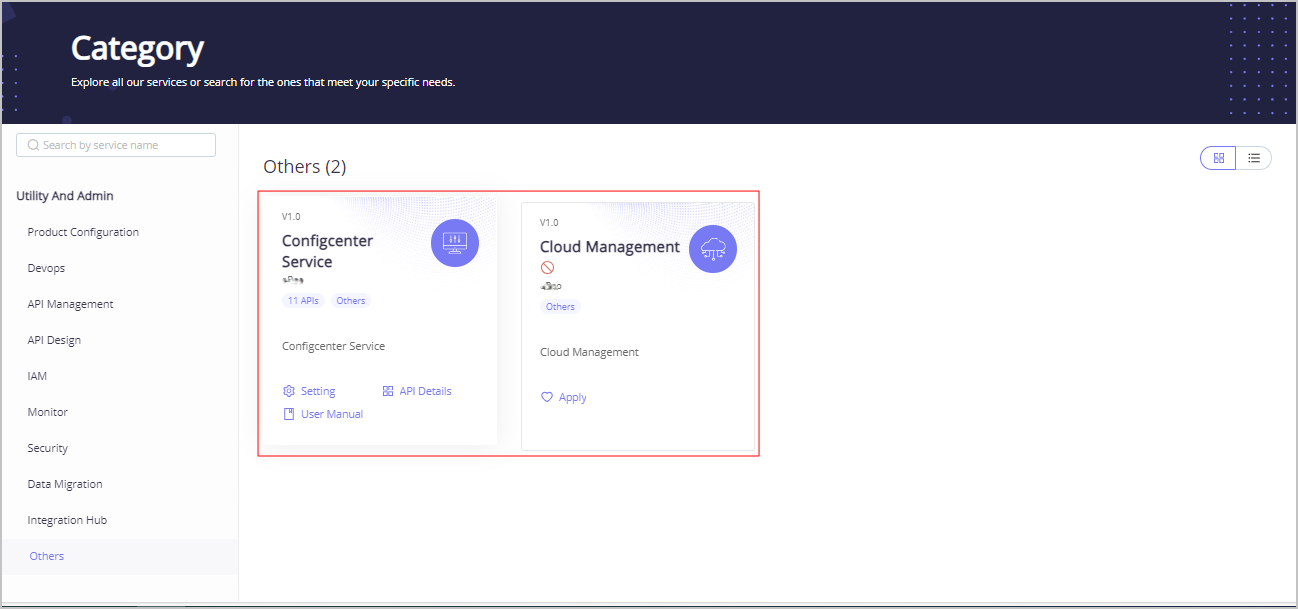Click the Utility And Admin heading
This screenshot has height=609, width=1298.
65,196
